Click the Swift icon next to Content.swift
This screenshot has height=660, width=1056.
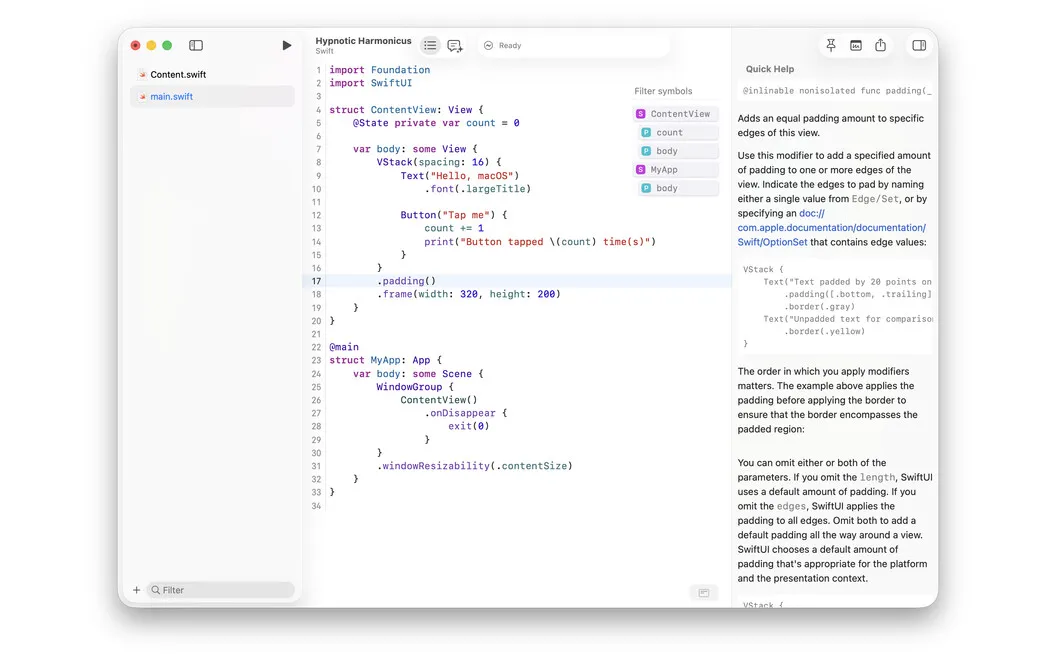point(142,75)
